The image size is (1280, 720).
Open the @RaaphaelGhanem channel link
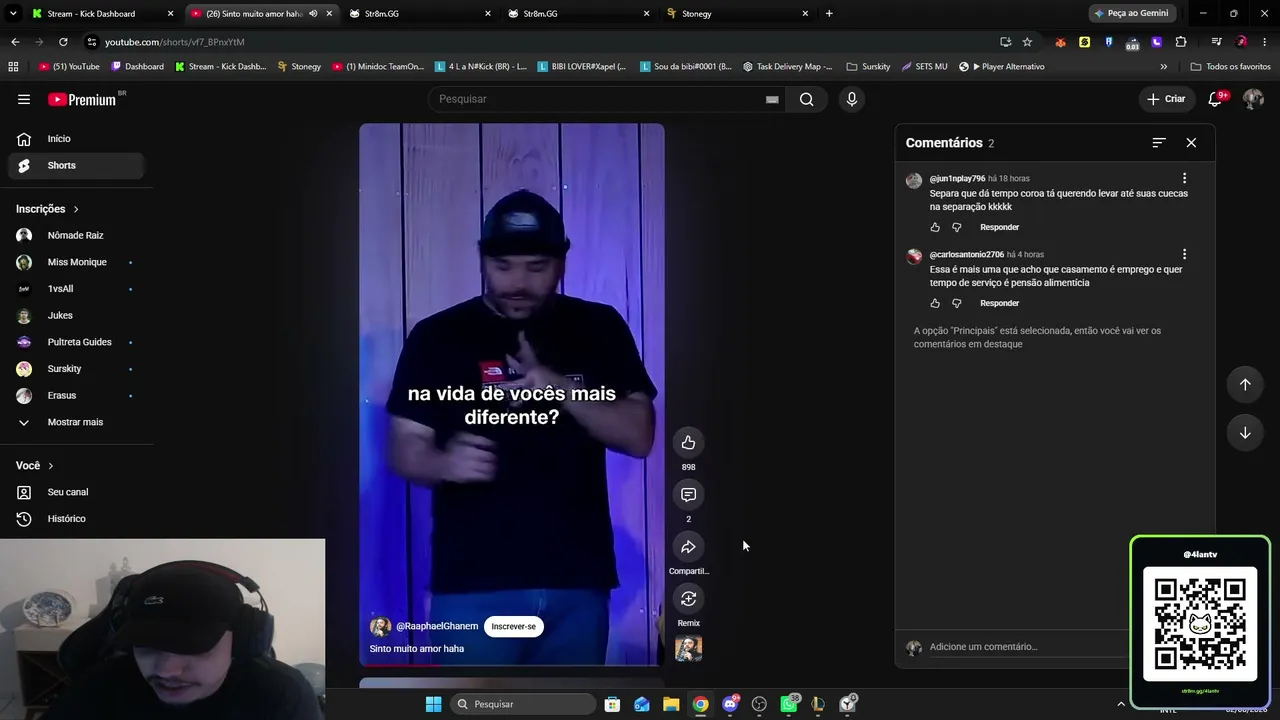point(437,627)
